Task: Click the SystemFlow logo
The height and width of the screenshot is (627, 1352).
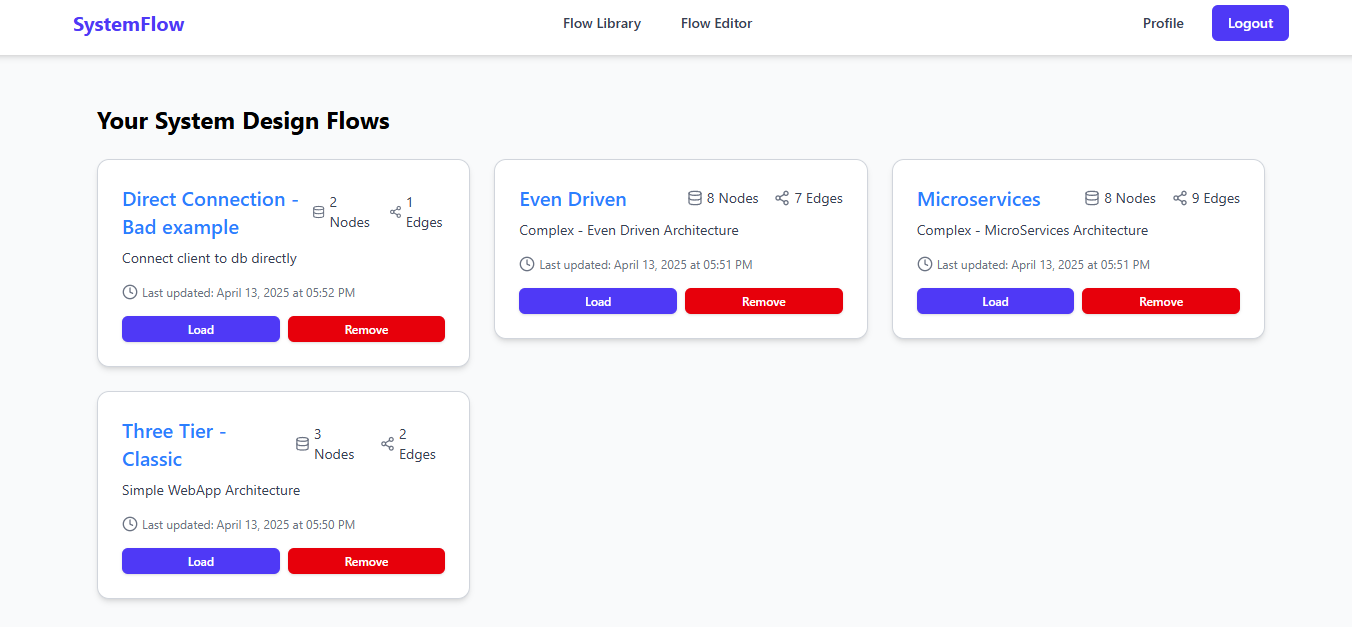Action: pyautogui.click(x=128, y=23)
